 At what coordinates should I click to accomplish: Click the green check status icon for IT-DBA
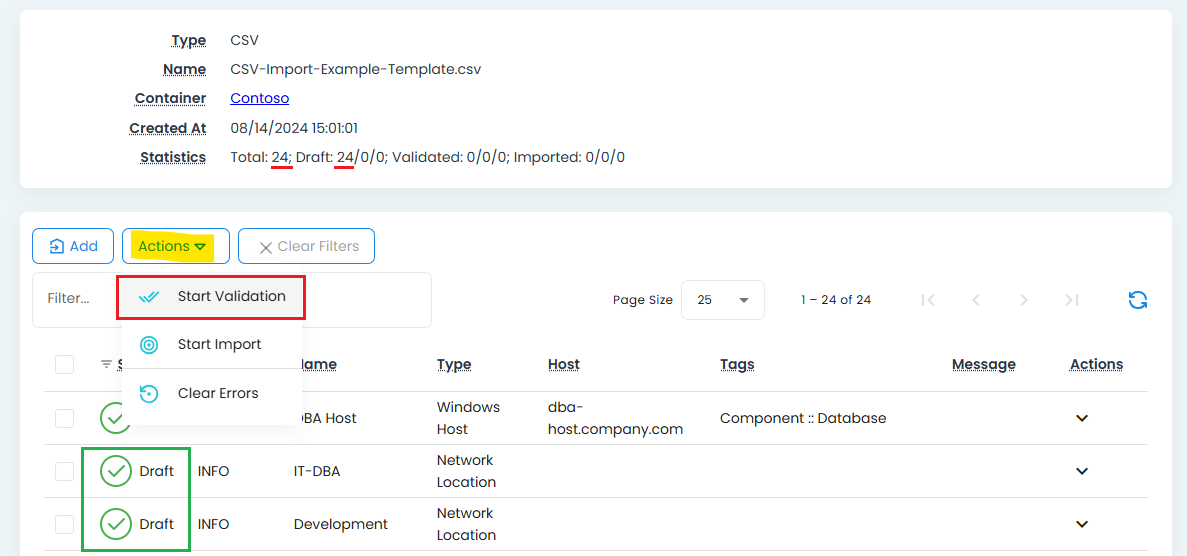[116, 471]
